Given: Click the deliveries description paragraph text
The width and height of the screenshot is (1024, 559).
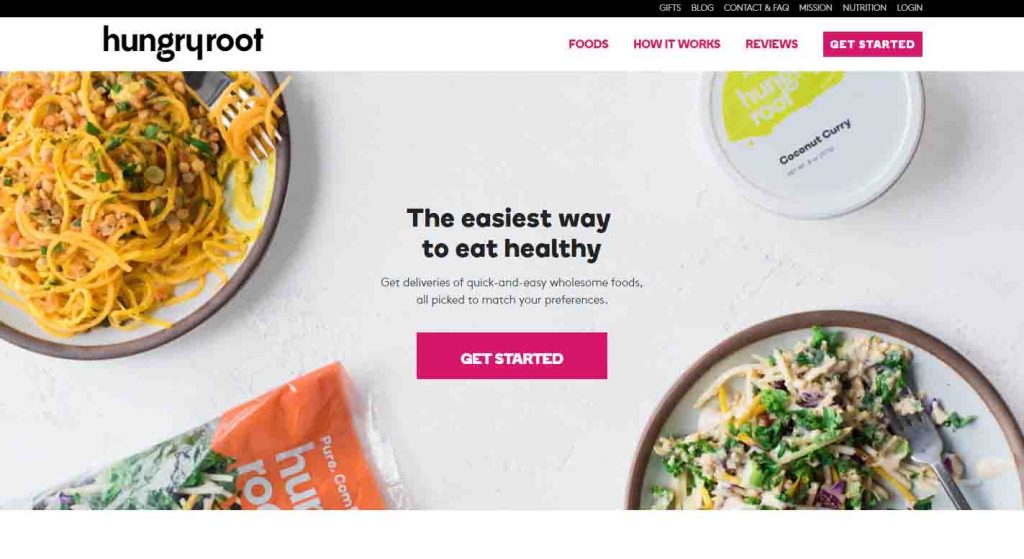Looking at the screenshot, I should (x=511, y=291).
